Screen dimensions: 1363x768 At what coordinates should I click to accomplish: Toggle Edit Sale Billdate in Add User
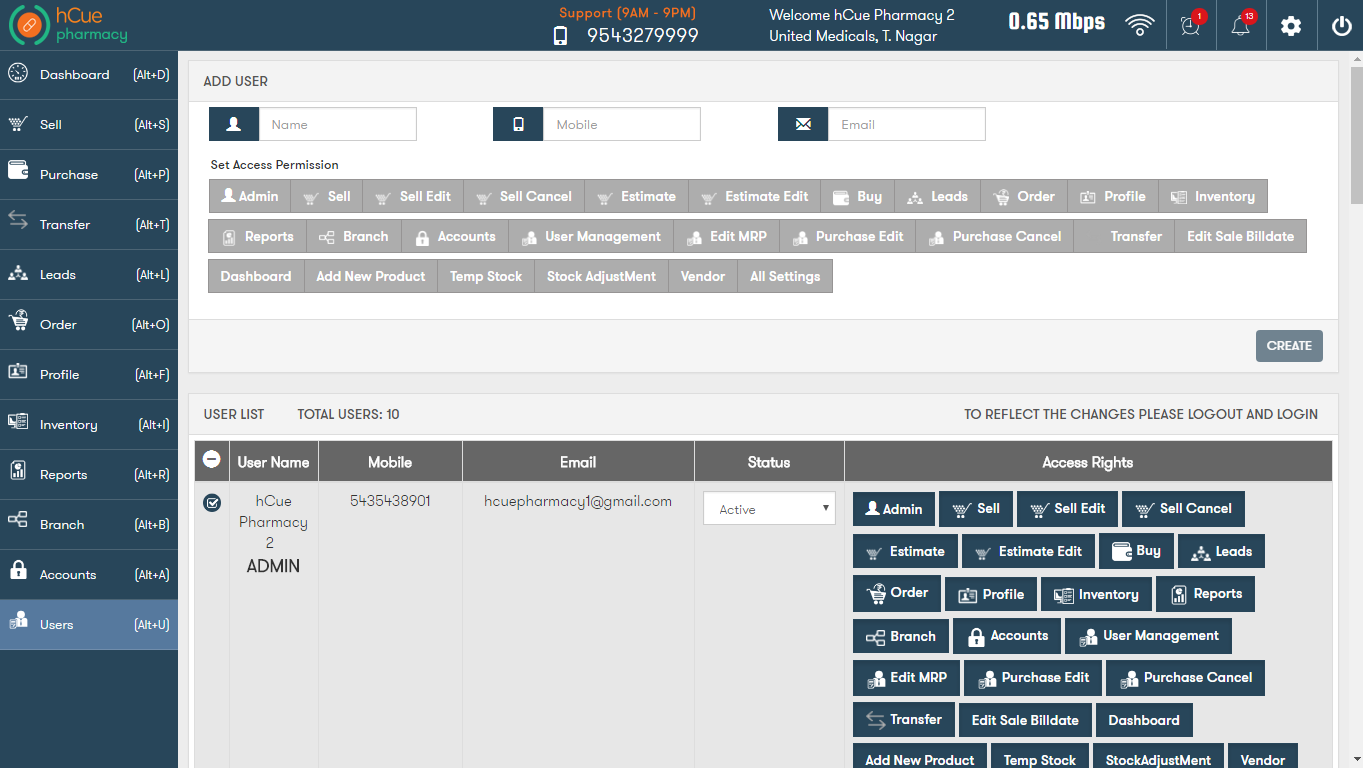coord(1240,236)
